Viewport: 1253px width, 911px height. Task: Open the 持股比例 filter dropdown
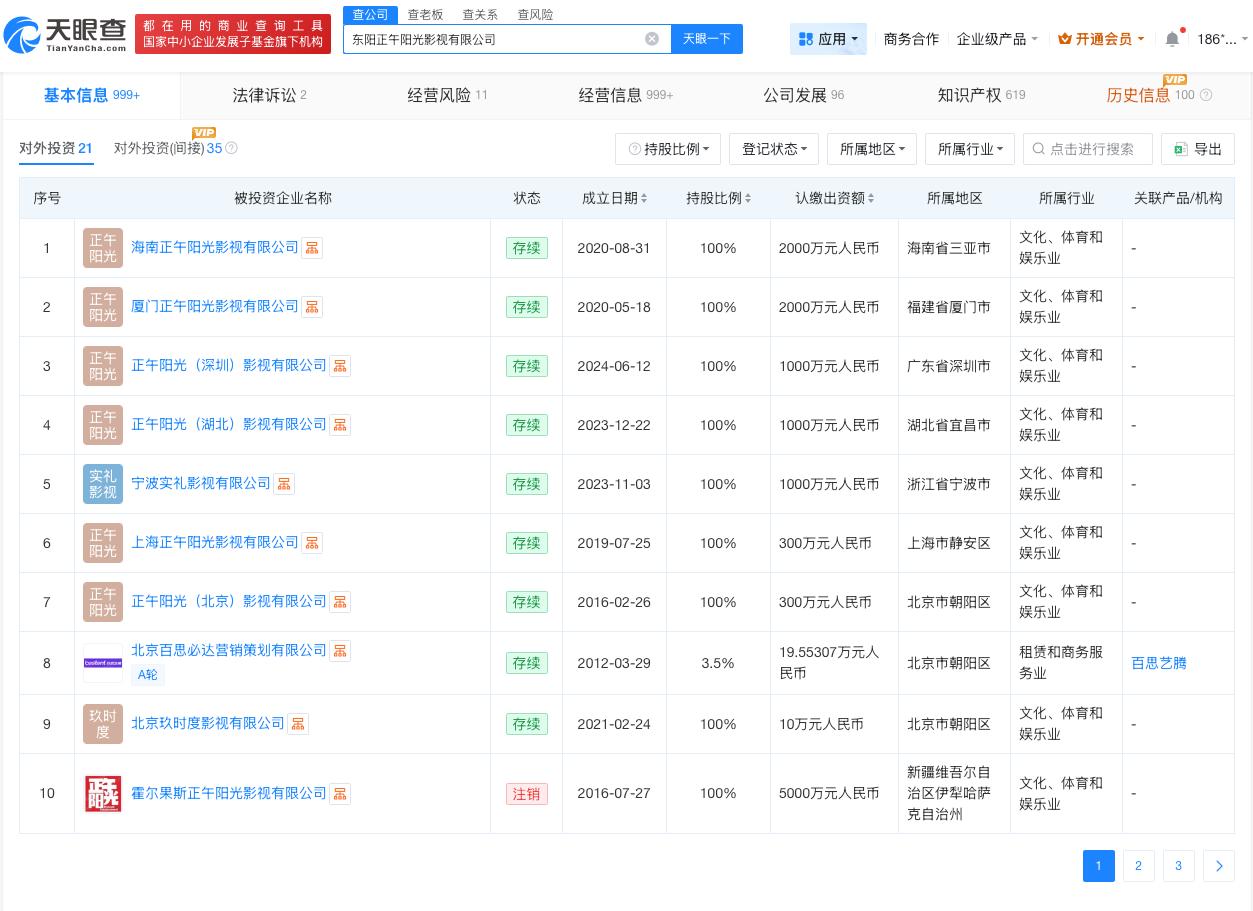click(668, 148)
